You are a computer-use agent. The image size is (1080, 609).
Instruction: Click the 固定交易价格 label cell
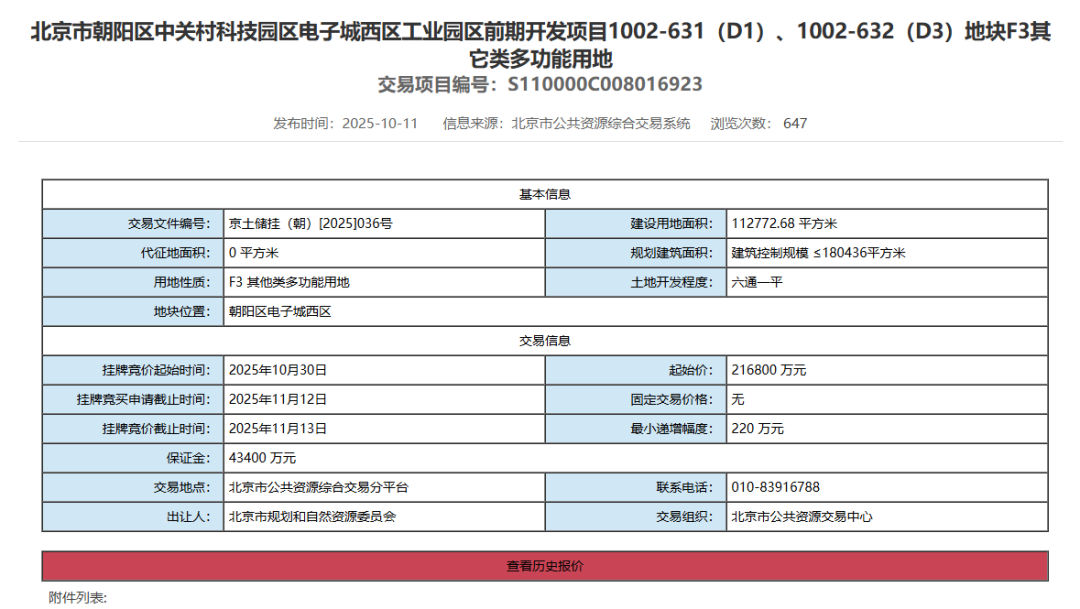636,399
